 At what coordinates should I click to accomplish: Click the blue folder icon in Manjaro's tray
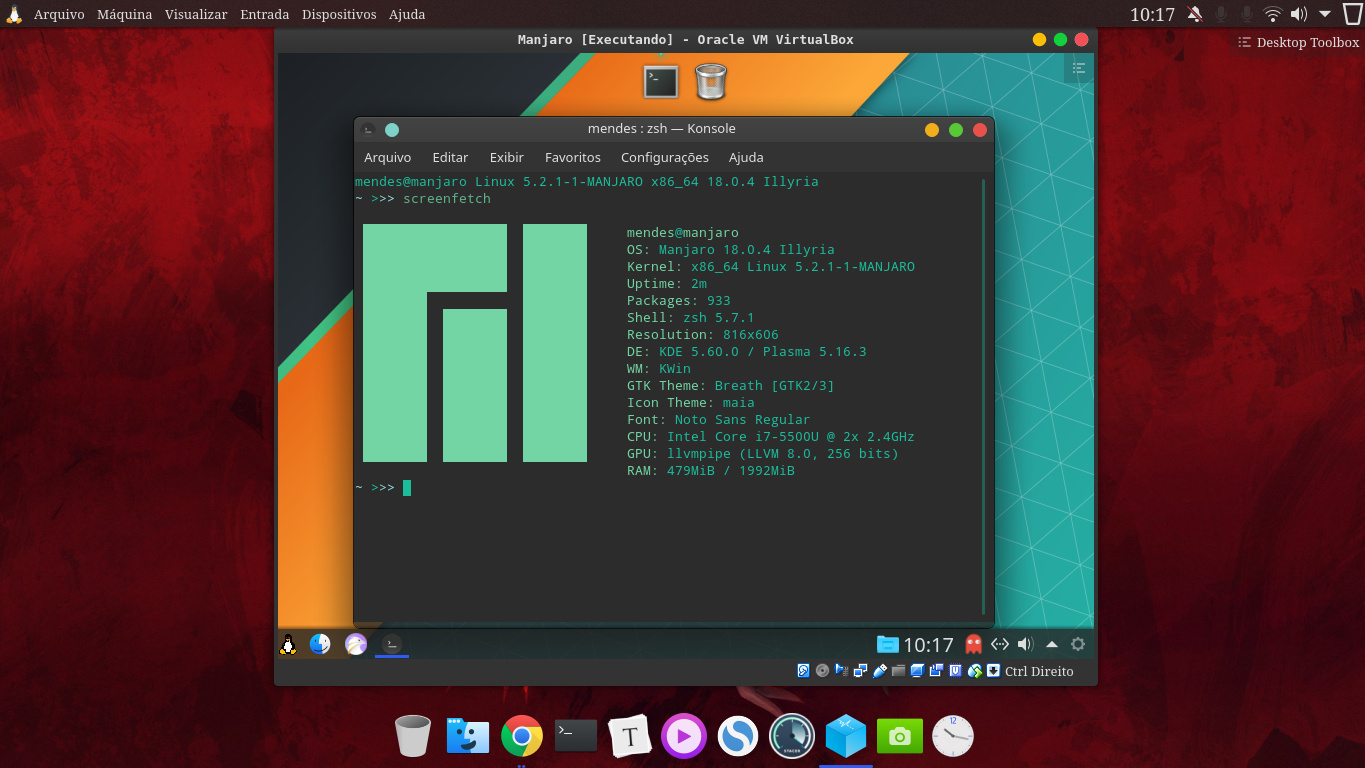point(887,645)
